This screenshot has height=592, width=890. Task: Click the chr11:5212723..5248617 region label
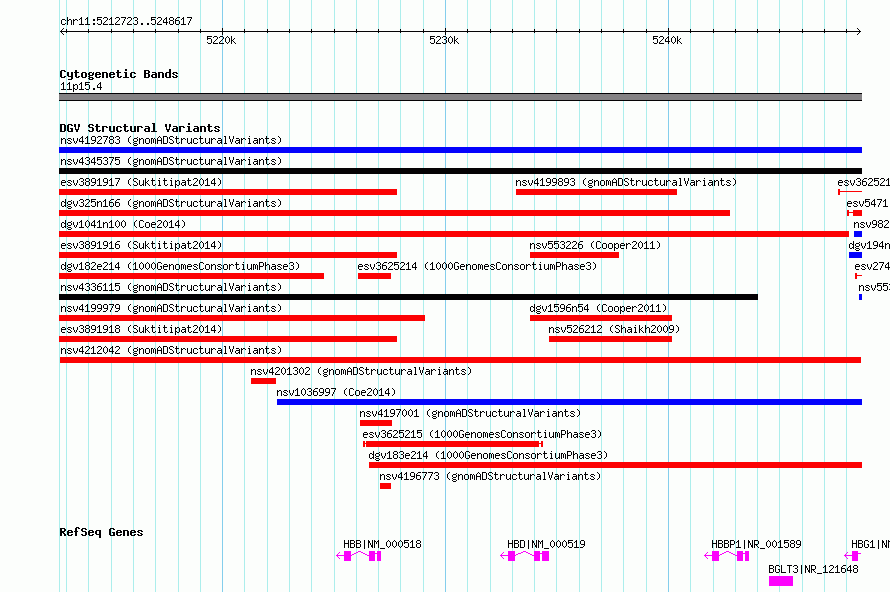(126, 22)
